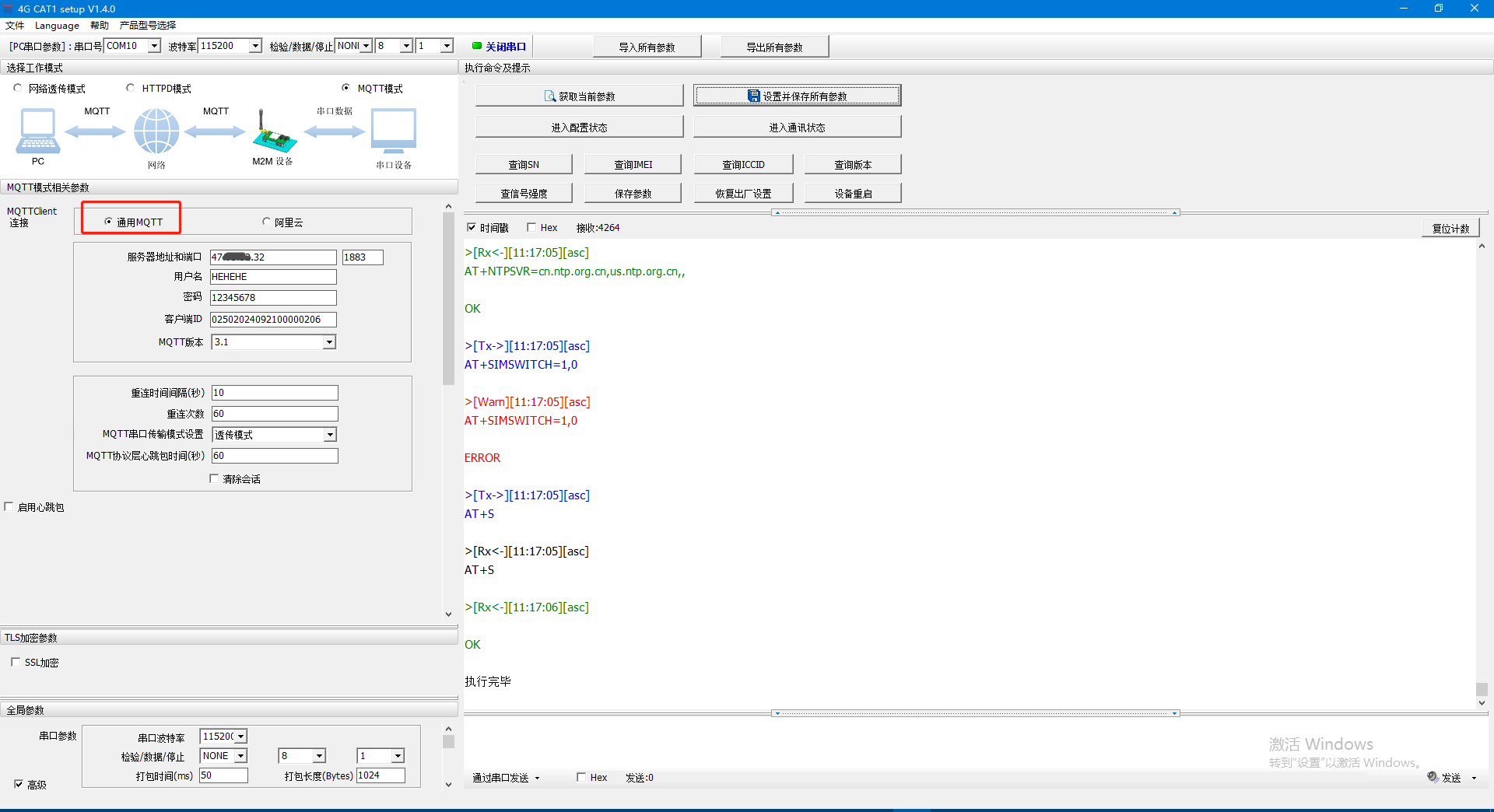Open the MQTT version dropdown
This screenshot has width=1494, height=812.
point(329,342)
